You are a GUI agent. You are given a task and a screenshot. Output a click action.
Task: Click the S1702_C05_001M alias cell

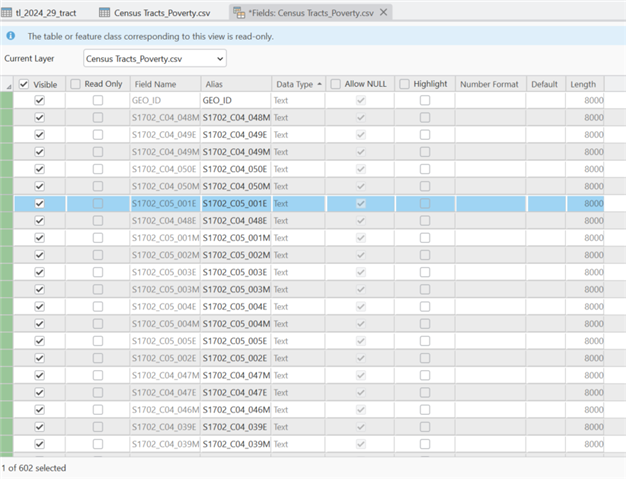(x=236, y=238)
